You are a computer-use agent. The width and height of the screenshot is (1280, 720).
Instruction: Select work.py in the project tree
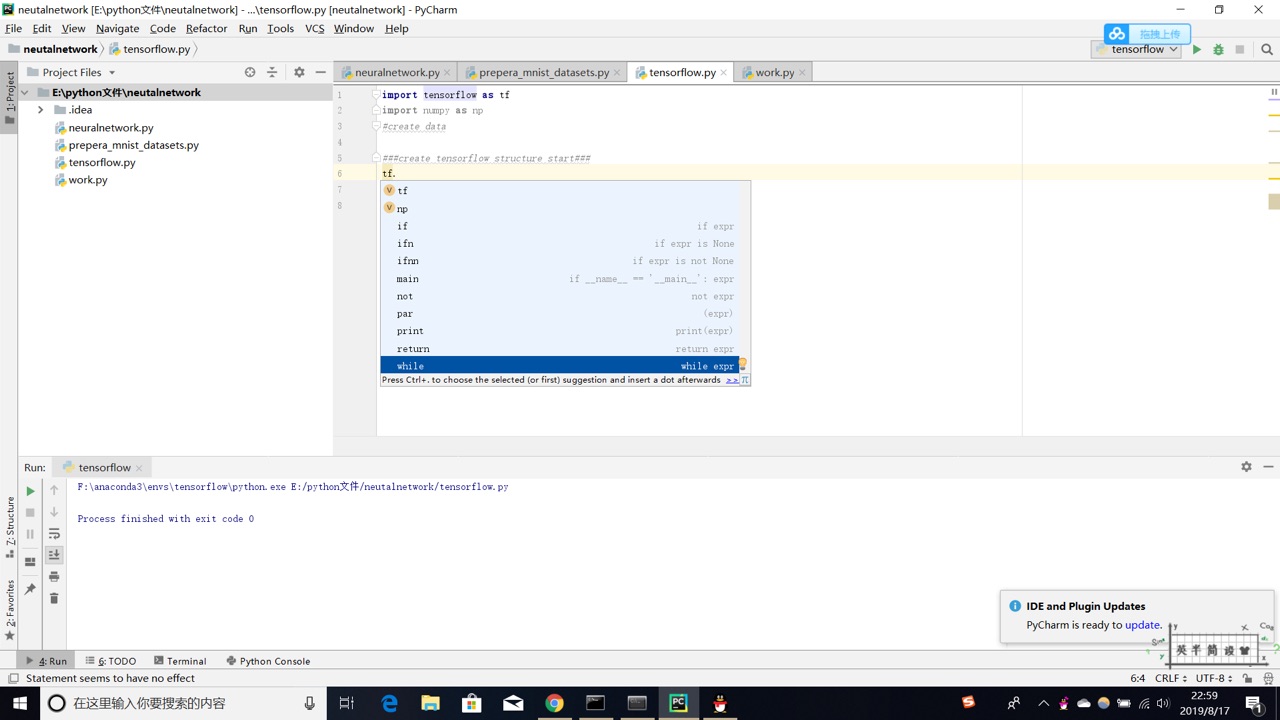tap(87, 180)
